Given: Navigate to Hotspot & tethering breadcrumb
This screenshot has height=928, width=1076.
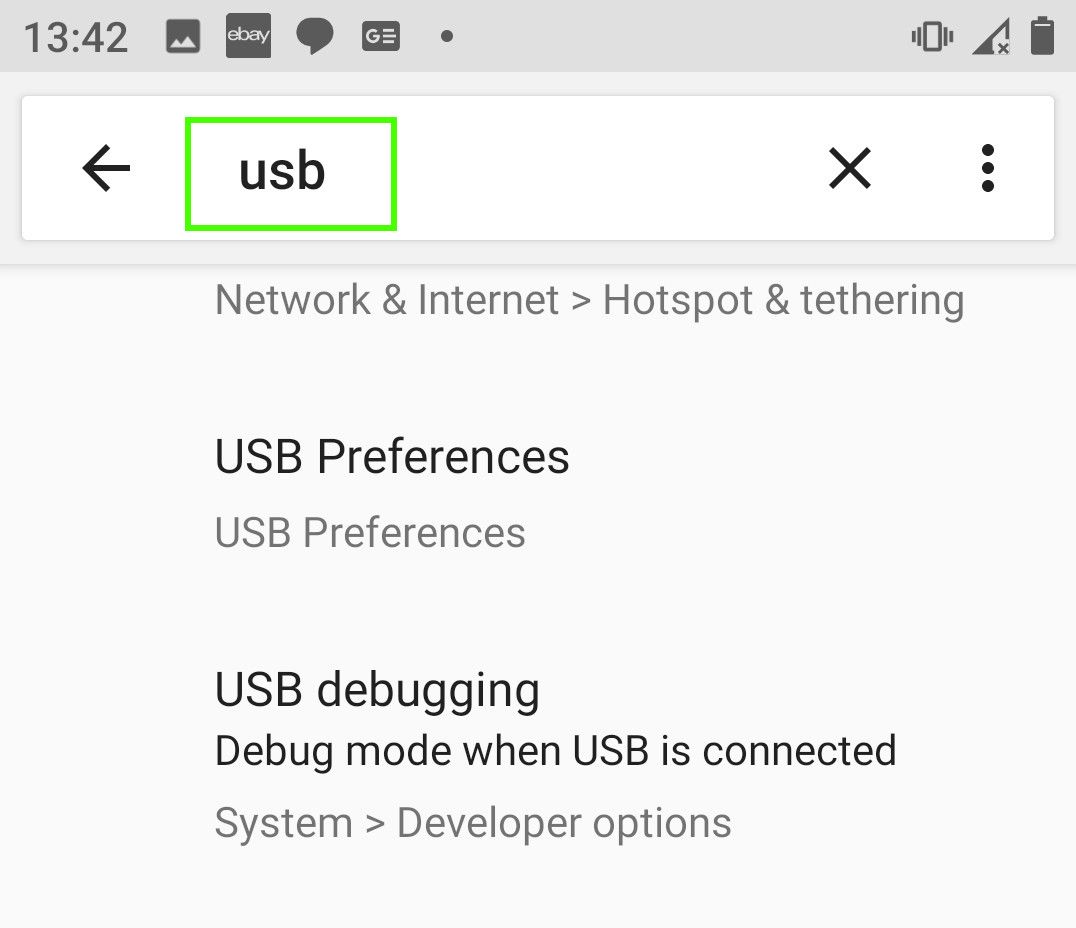Looking at the screenshot, I should tap(783, 299).
